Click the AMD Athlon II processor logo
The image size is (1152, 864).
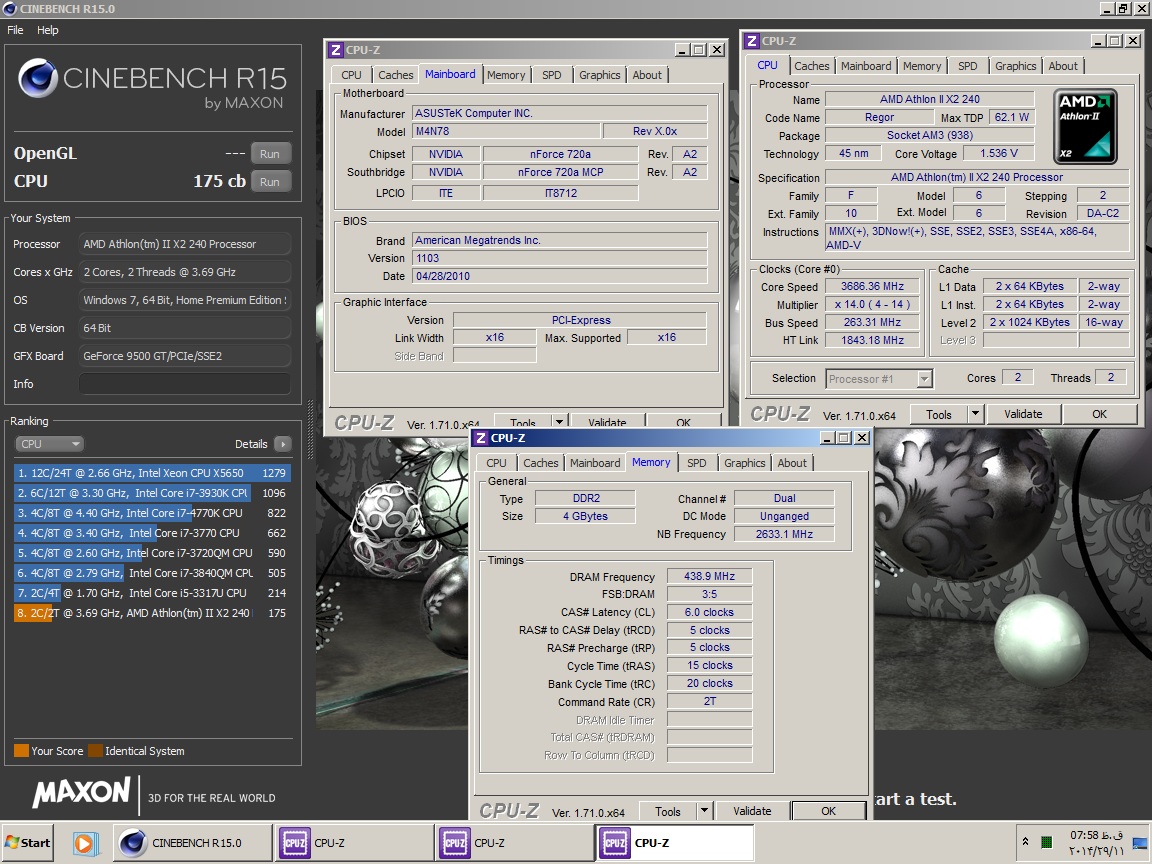(1085, 126)
